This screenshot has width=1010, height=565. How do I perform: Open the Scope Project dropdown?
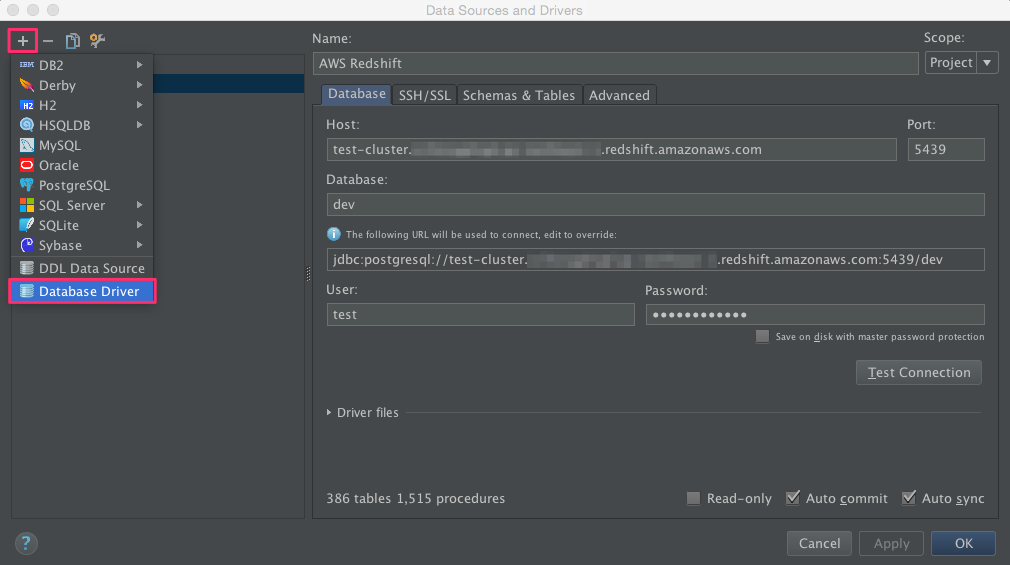pos(961,63)
